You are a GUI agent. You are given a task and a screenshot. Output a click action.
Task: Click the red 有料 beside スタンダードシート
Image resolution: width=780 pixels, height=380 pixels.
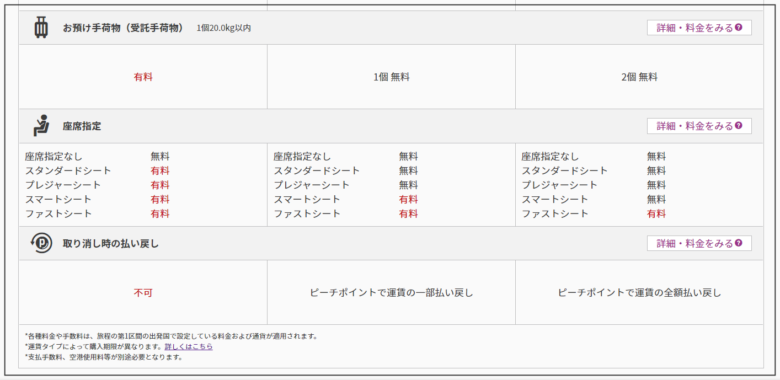tap(160, 171)
